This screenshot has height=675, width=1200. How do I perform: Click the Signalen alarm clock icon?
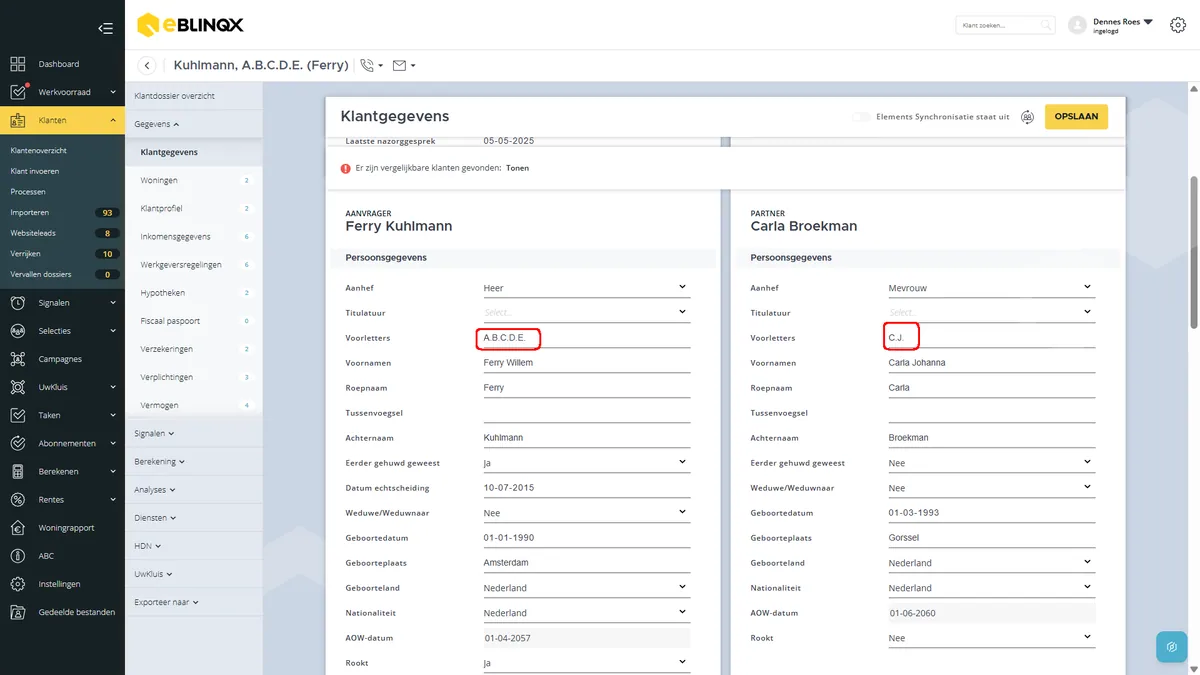pyautogui.click(x=18, y=303)
